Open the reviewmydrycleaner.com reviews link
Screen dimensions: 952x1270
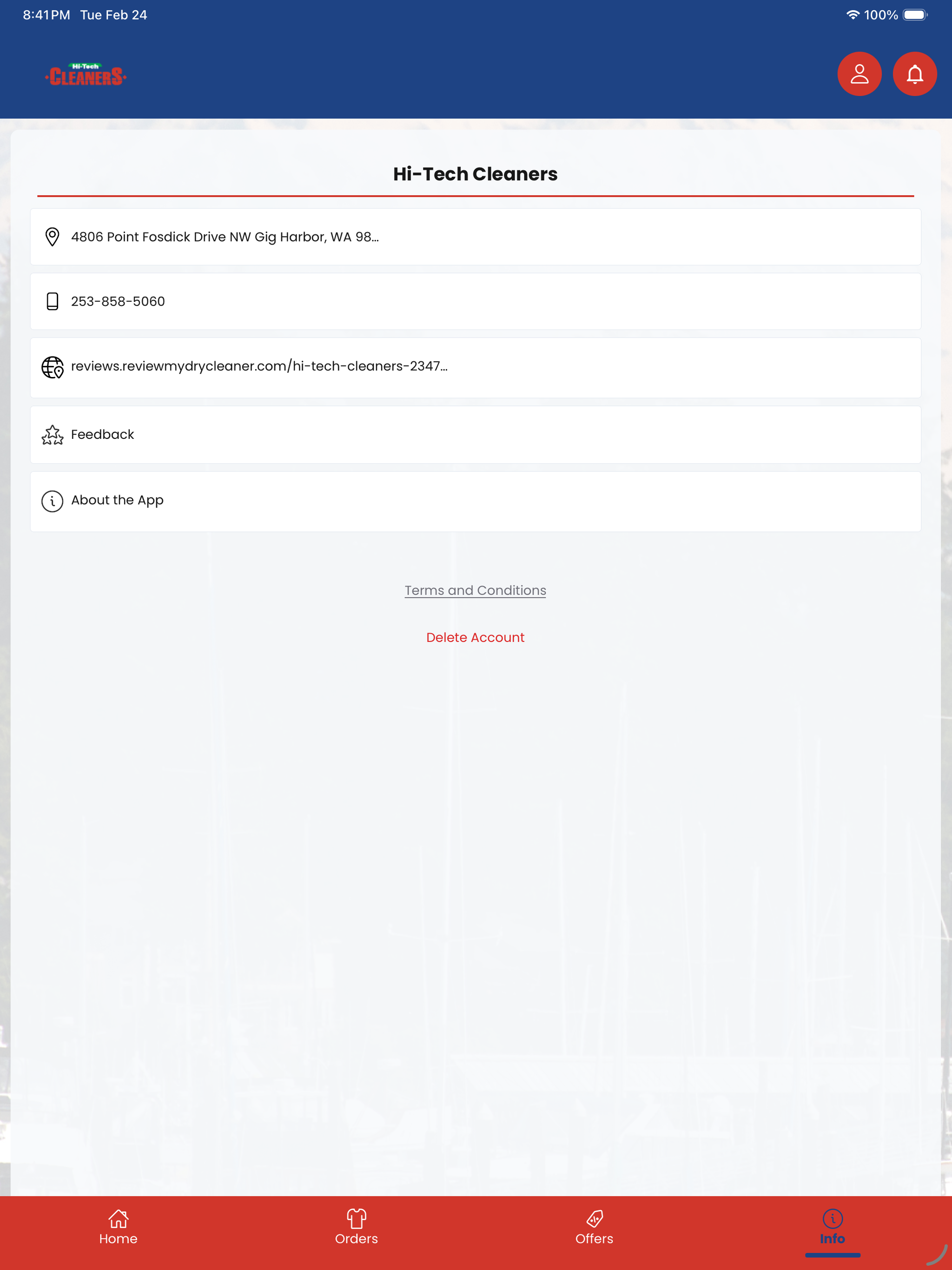(476, 367)
